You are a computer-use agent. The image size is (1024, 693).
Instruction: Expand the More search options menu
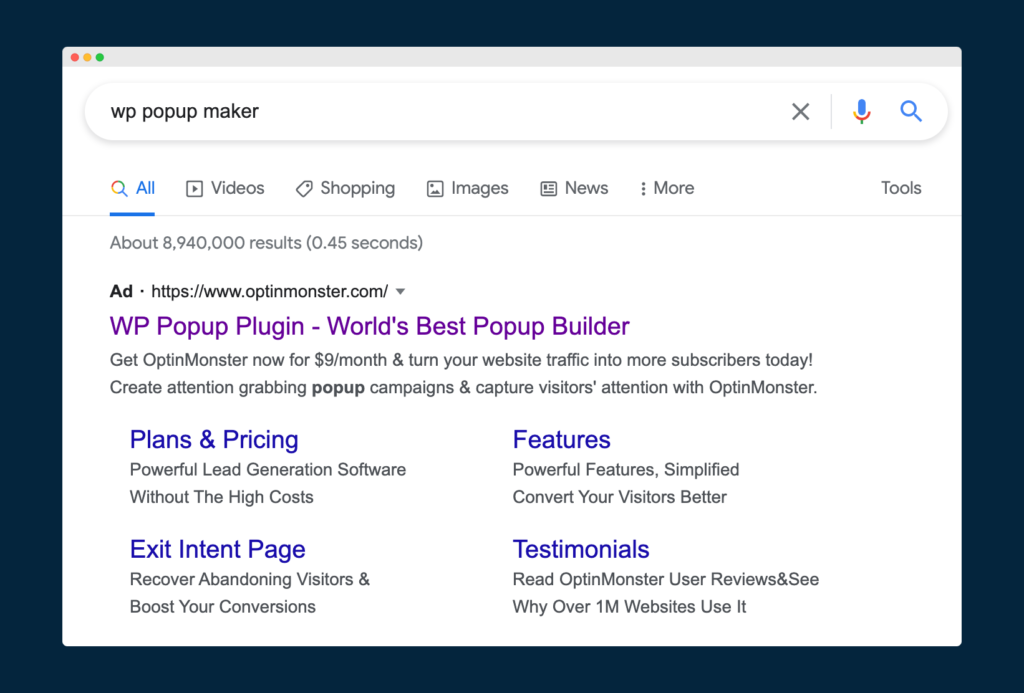click(x=667, y=189)
